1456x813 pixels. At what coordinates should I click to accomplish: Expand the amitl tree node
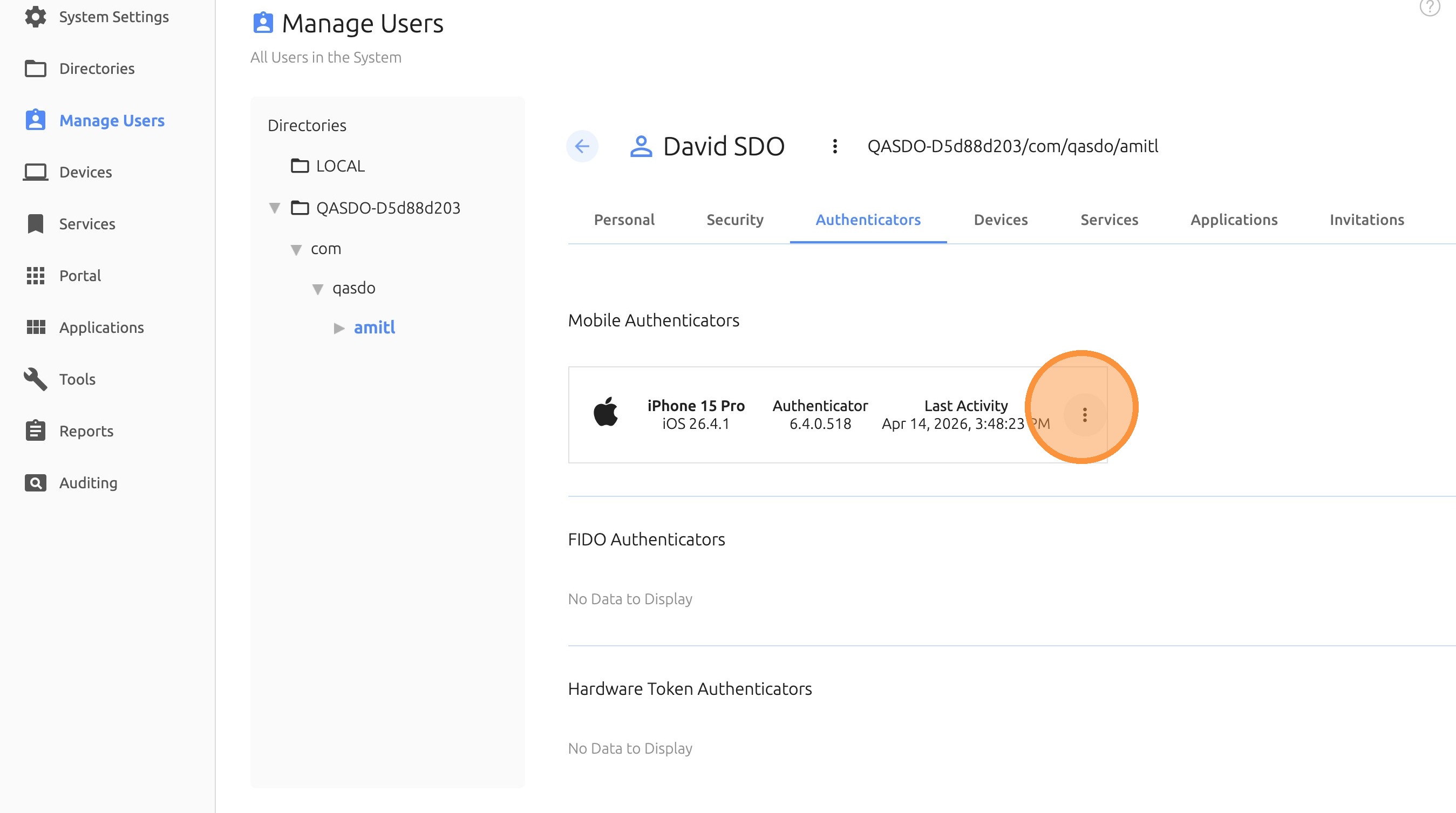tap(339, 328)
